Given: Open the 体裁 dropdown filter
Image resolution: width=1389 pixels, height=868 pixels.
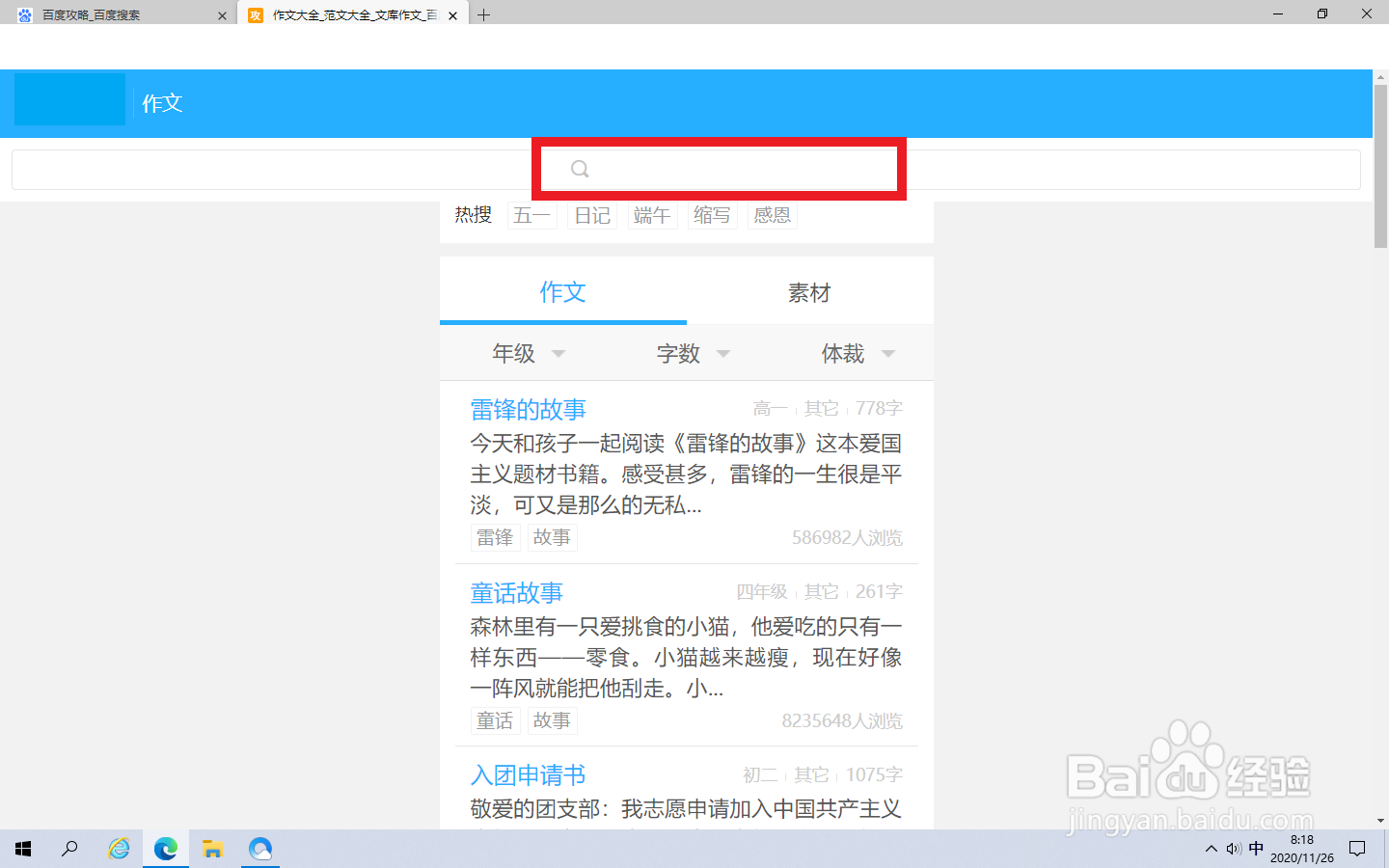Looking at the screenshot, I should pos(858,354).
